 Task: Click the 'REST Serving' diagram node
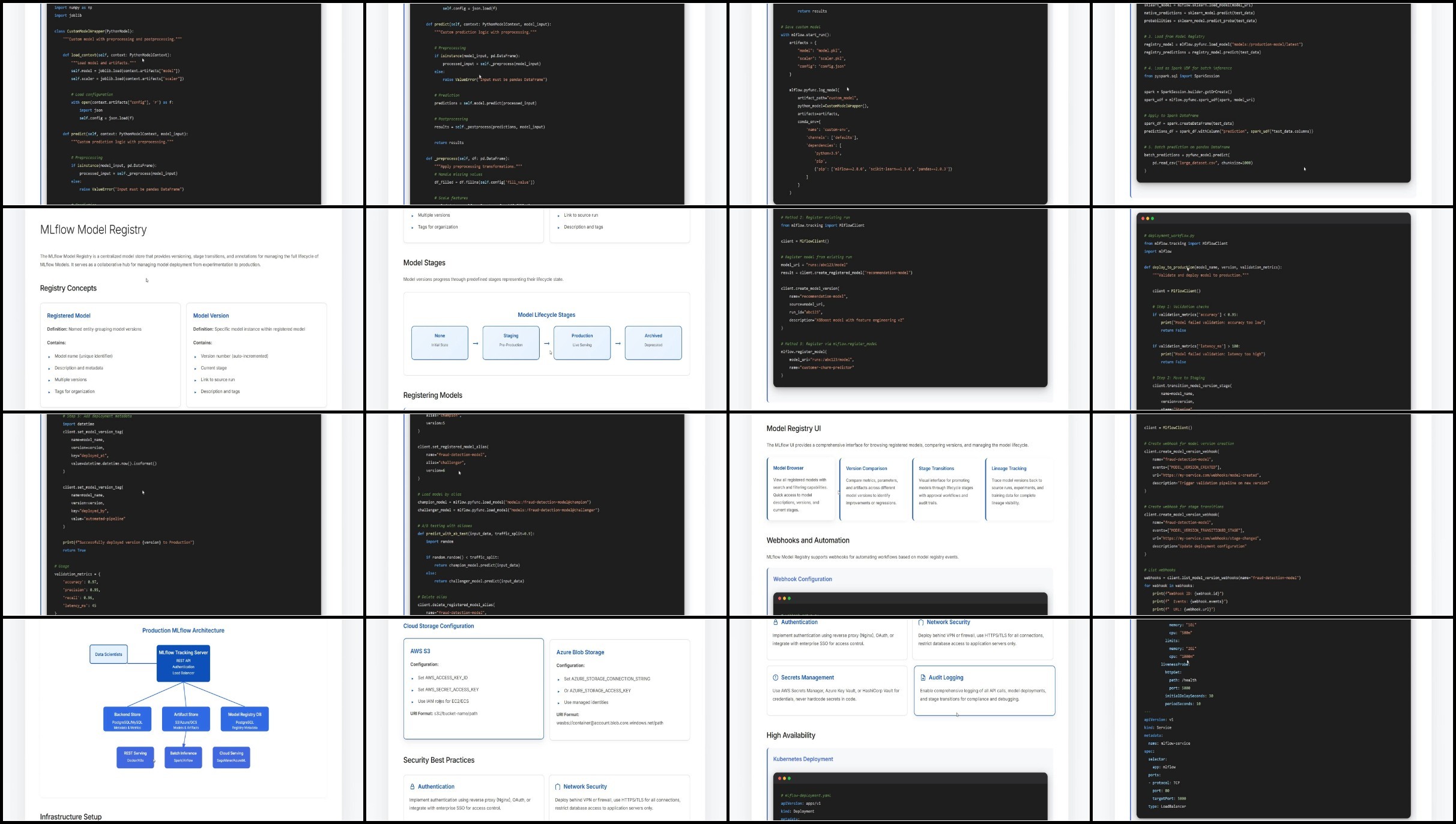(135, 757)
